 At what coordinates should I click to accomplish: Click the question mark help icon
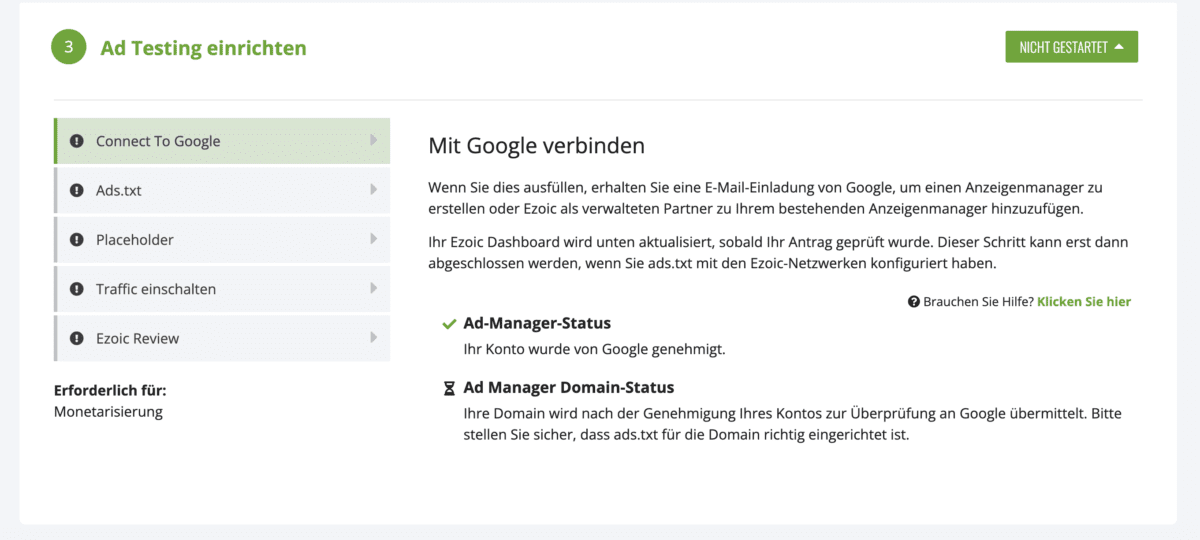click(914, 301)
